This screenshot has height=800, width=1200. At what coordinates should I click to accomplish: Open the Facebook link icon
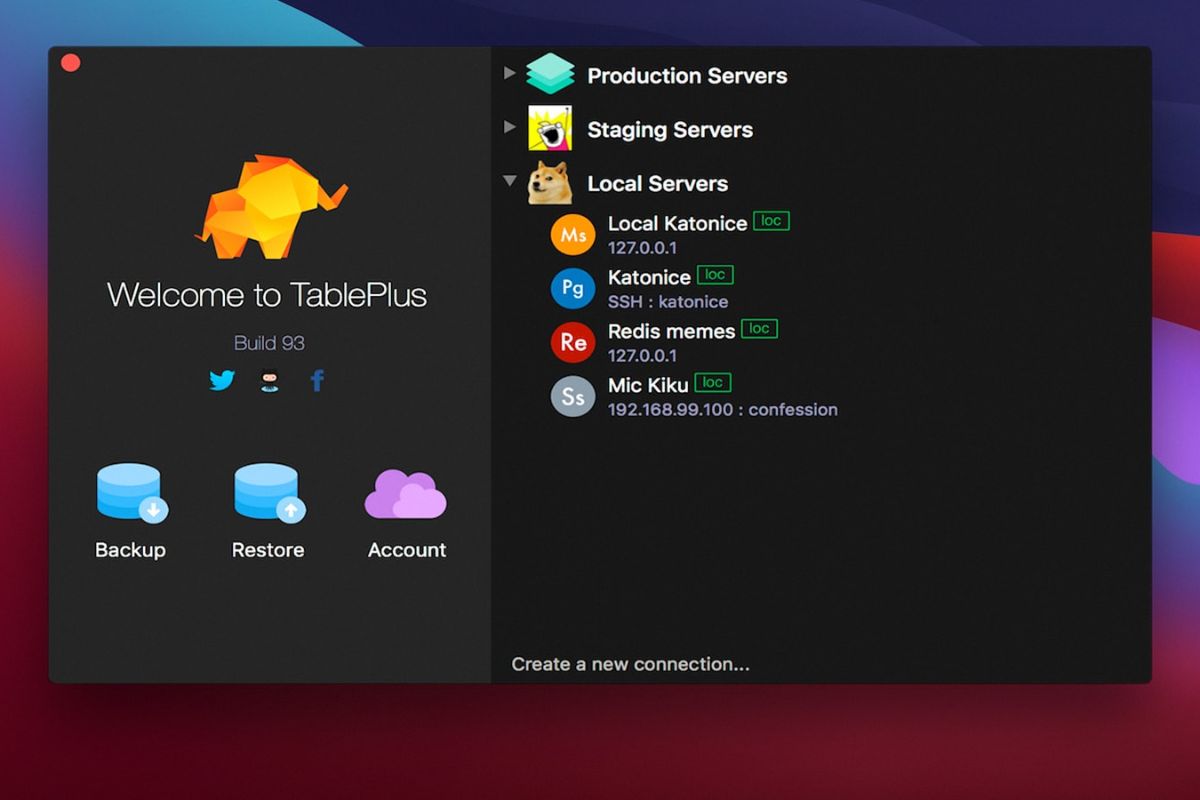(317, 381)
